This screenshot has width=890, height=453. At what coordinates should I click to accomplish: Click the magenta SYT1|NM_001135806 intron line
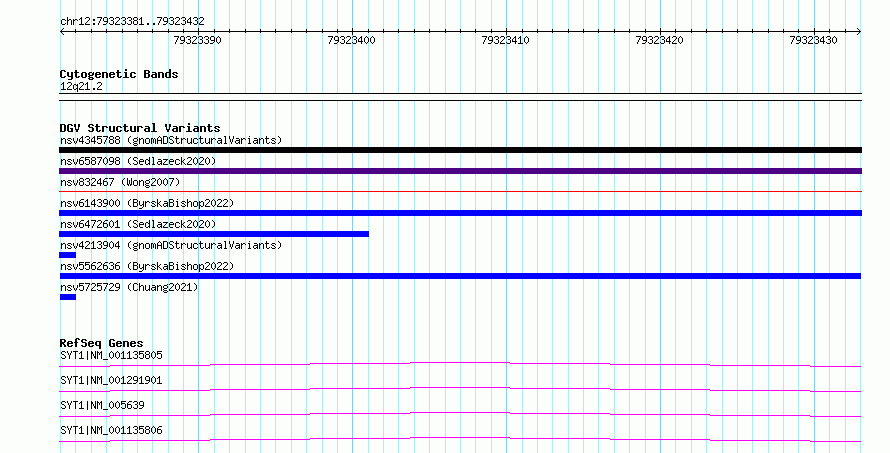(x=460, y=439)
